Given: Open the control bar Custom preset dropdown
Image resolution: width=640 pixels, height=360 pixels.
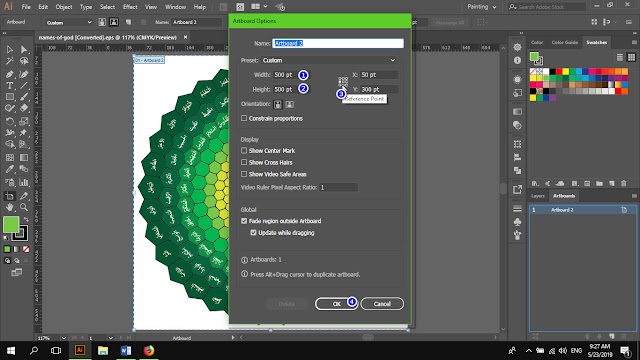Looking at the screenshot, I should 69,22.
